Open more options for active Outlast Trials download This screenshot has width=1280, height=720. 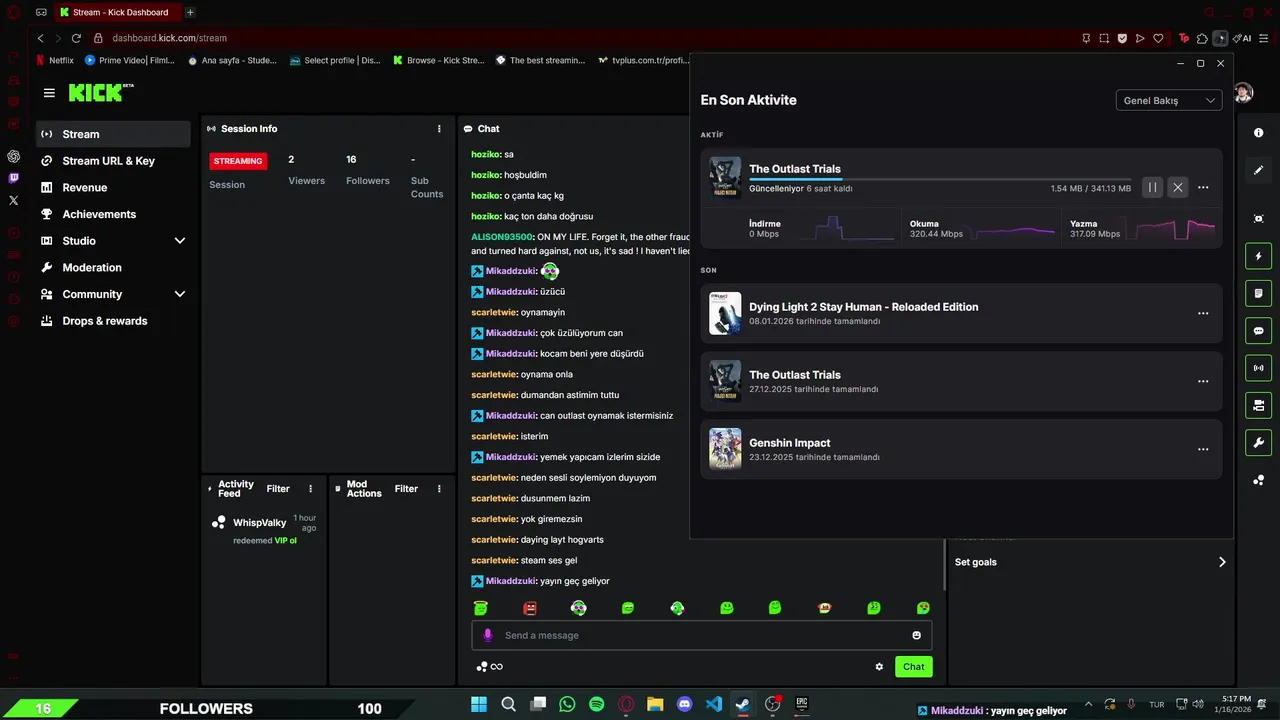[x=1203, y=187]
